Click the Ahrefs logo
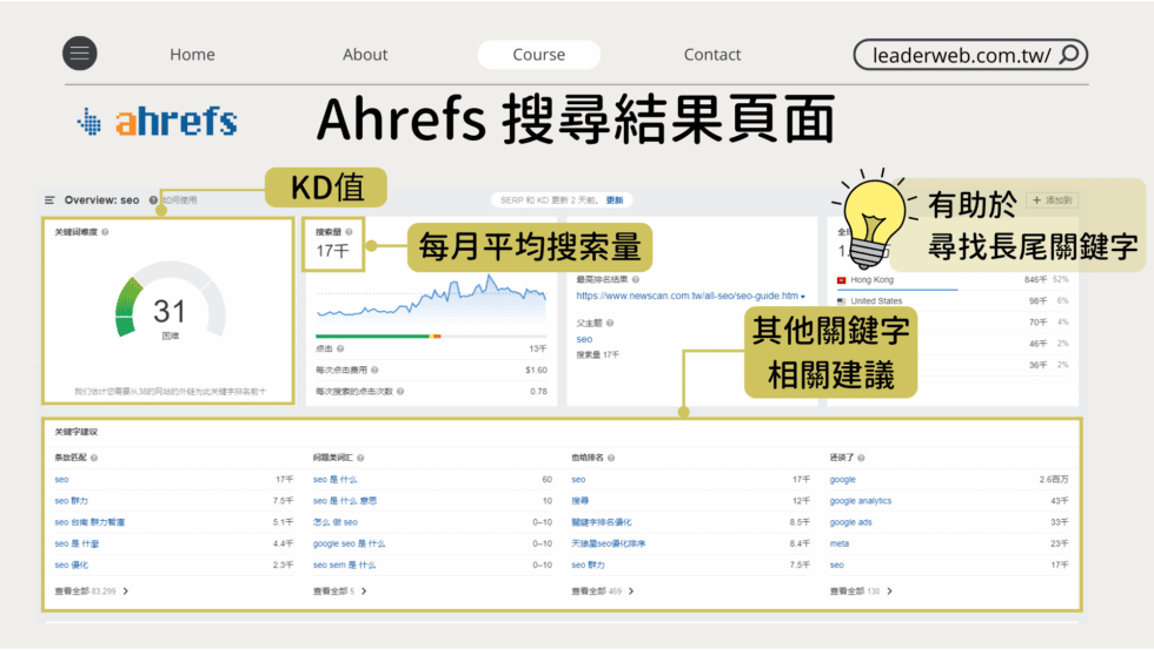 coord(157,122)
